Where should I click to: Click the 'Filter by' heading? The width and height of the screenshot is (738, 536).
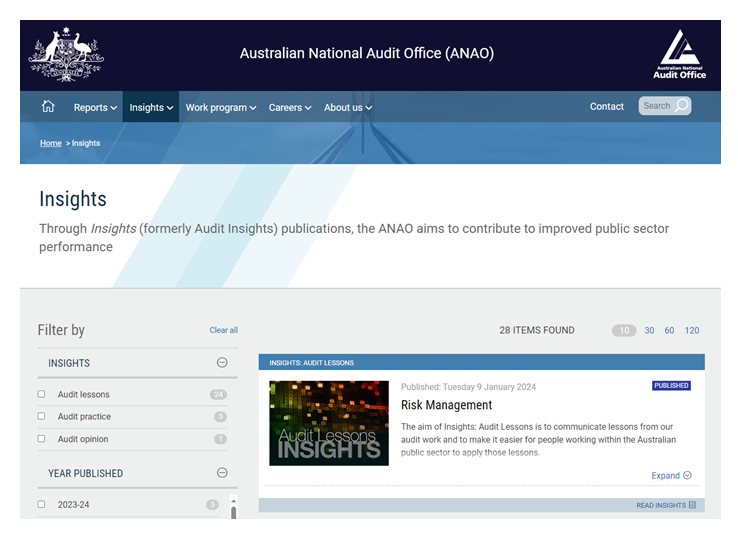61,330
